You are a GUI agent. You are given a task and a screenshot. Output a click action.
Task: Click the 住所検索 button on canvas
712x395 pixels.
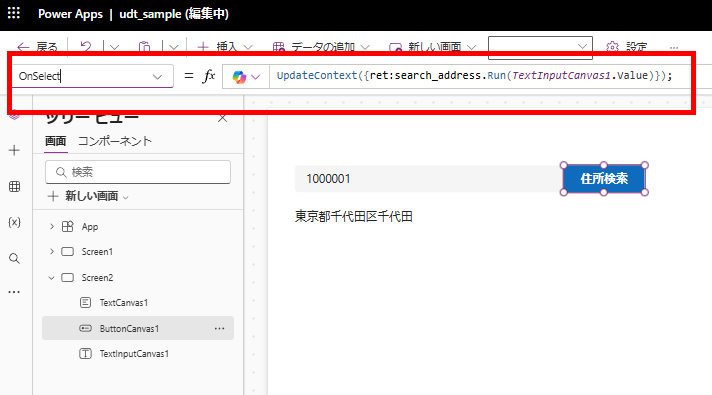[x=604, y=178]
